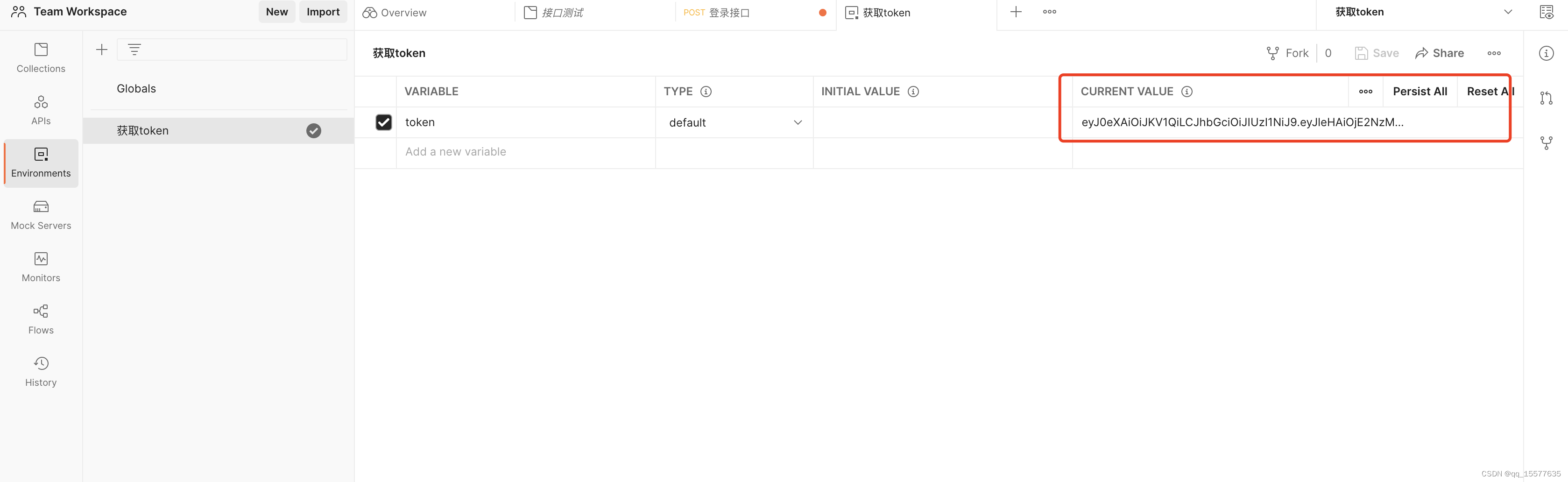Click the Team Workspace name

[x=80, y=12]
